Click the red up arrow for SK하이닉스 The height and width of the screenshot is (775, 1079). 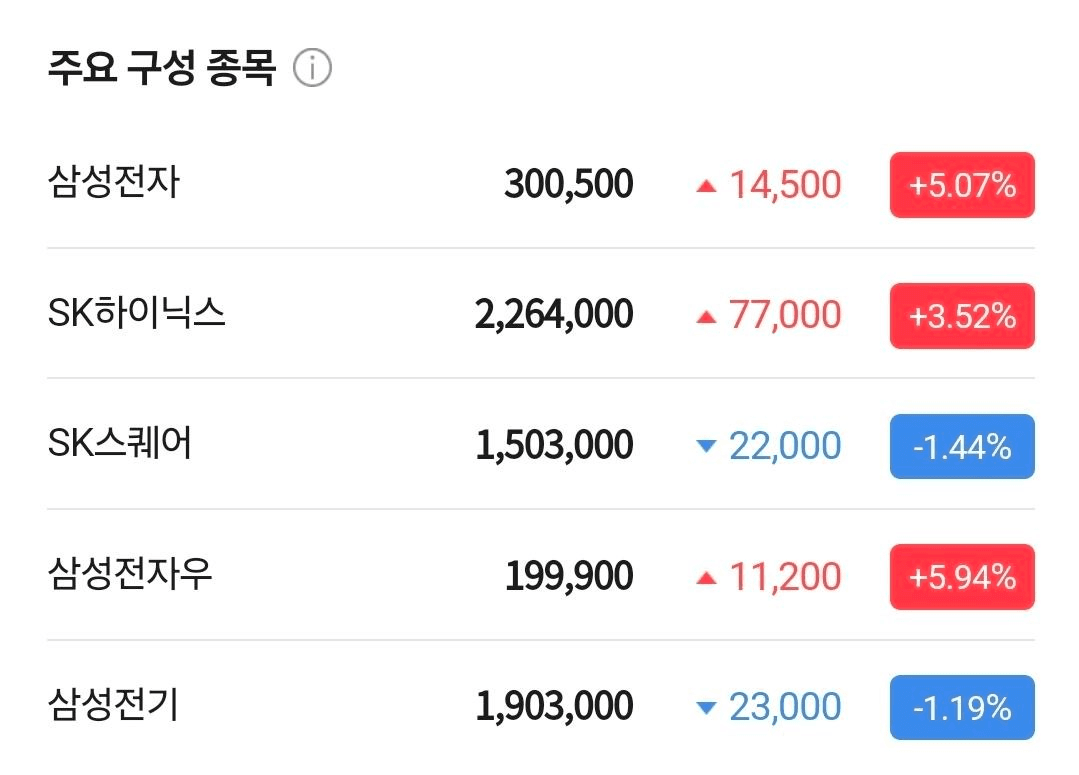[x=706, y=317]
